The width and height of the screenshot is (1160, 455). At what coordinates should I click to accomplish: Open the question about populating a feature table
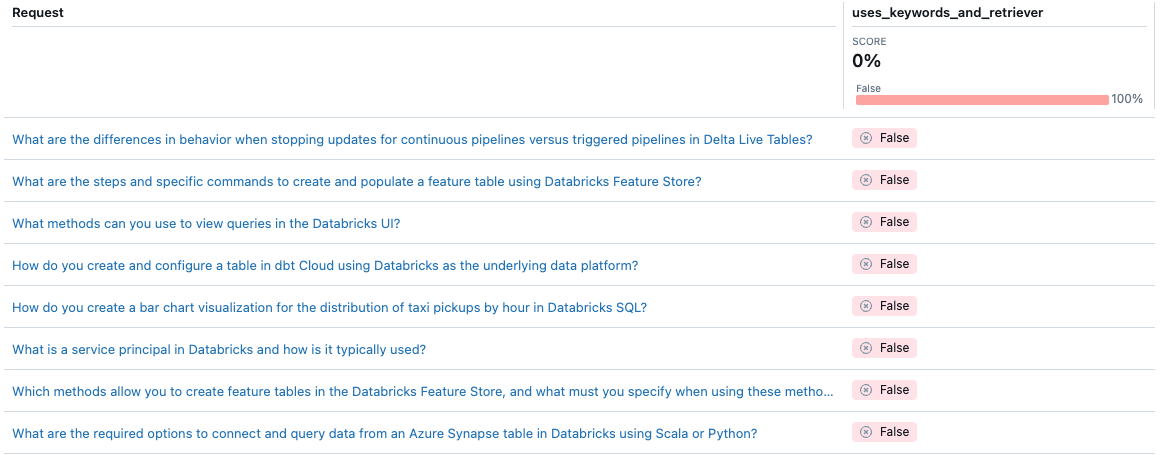click(357, 182)
